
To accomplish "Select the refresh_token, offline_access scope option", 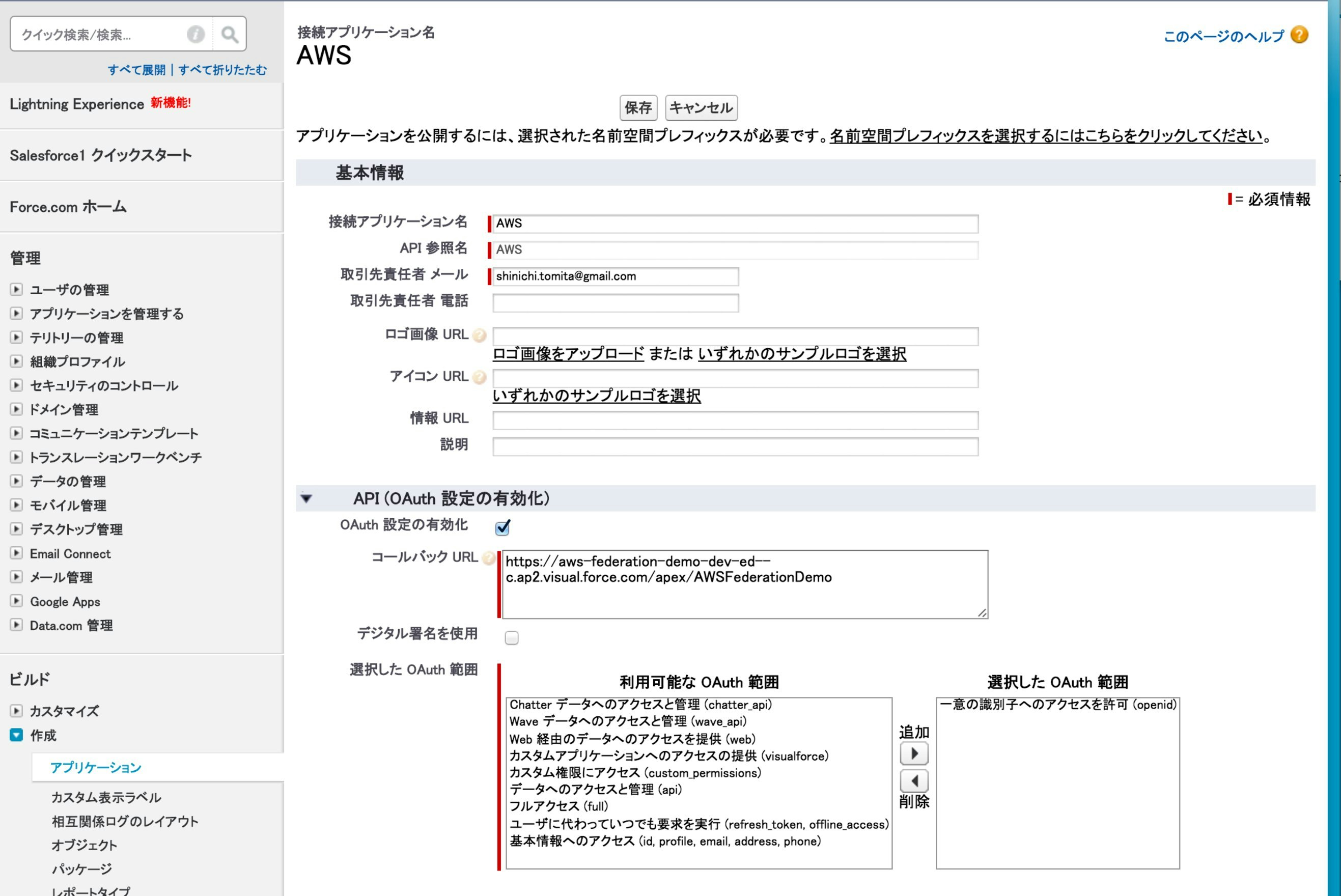I will point(700,824).
